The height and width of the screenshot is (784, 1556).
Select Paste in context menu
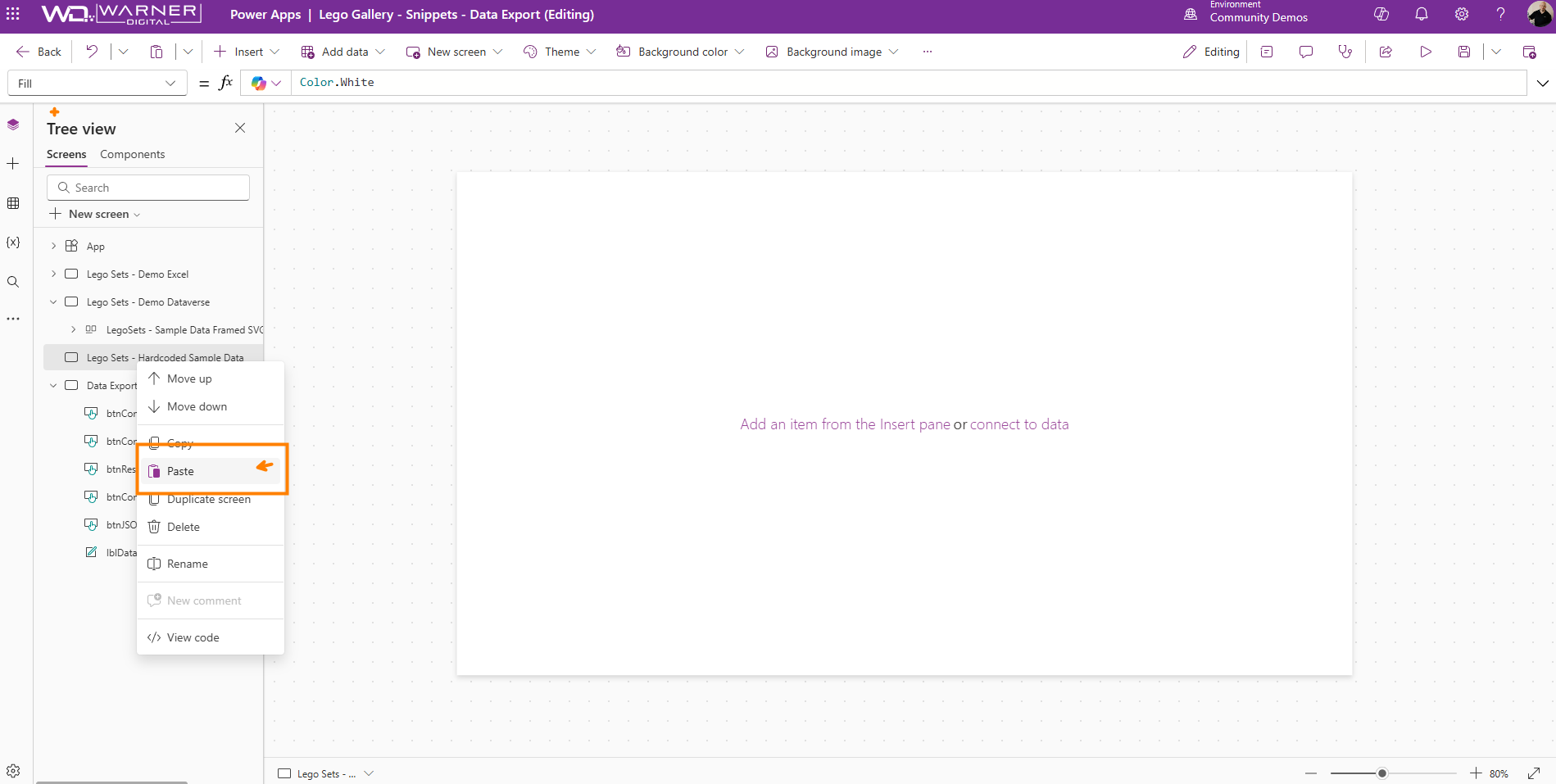tap(211, 471)
